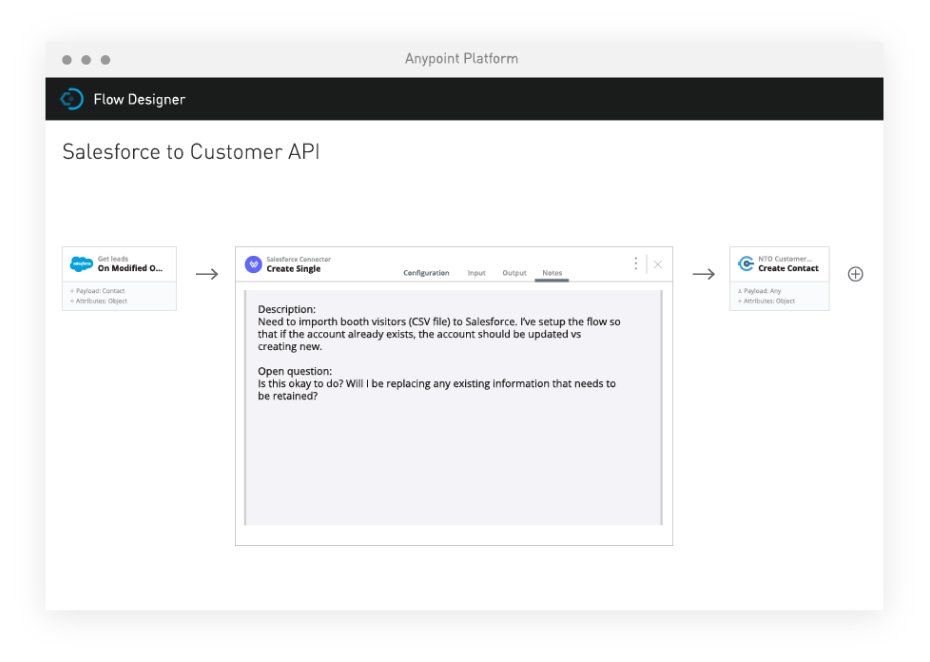The height and width of the screenshot is (662, 930).
Task: Click 'Attributes: Object' on the Get leads card
Action: pyautogui.click(x=101, y=301)
